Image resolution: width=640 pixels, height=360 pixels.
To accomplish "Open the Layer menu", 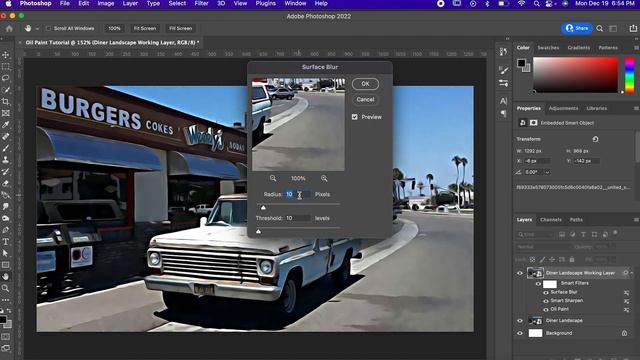I will coord(130,4).
